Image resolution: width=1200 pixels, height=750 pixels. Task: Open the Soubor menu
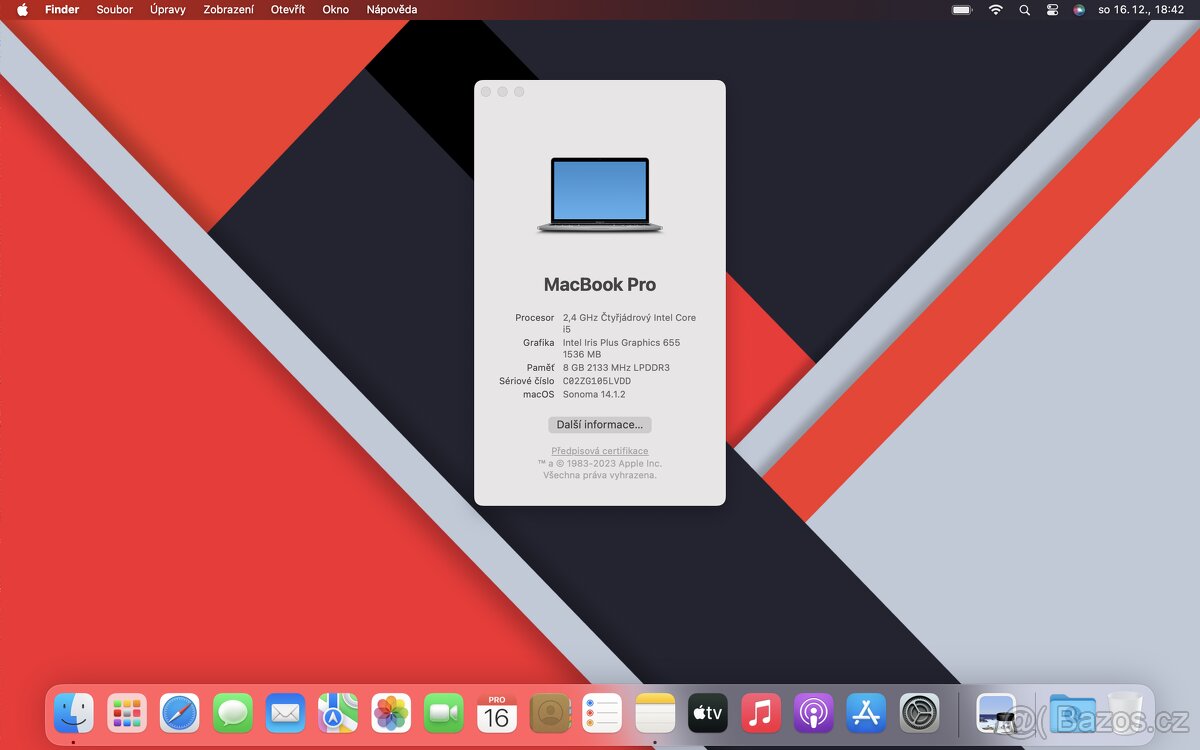114,10
